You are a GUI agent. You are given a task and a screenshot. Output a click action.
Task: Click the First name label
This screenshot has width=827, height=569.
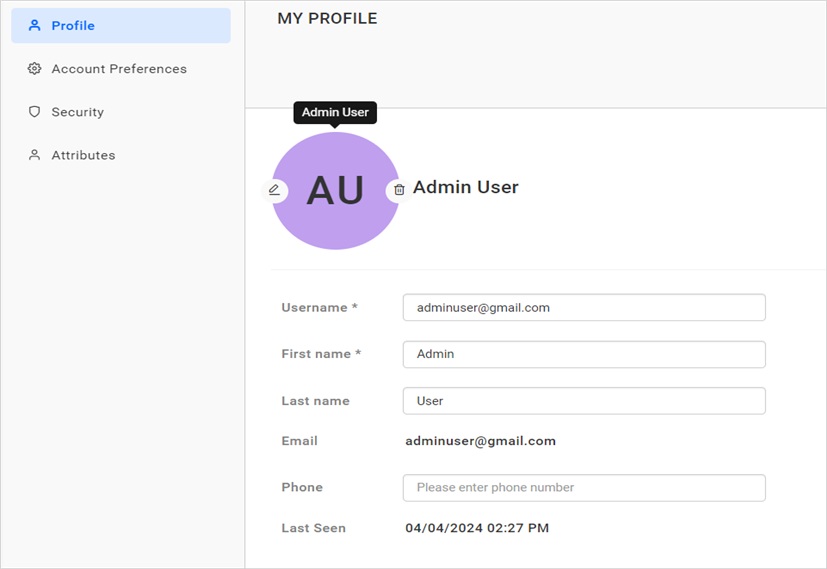click(321, 354)
